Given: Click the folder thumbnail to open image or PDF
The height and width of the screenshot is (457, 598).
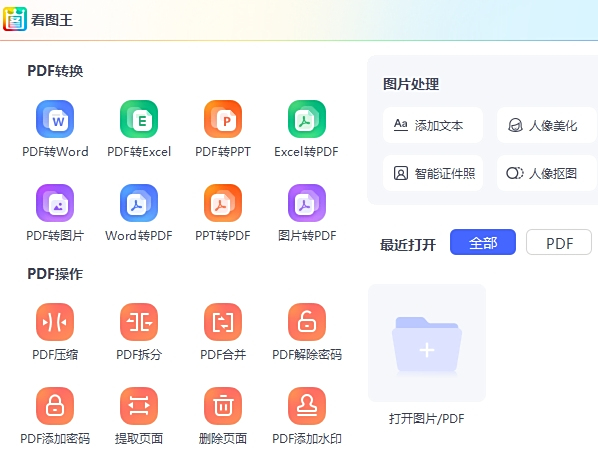Looking at the screenshot, I should 427,343.
